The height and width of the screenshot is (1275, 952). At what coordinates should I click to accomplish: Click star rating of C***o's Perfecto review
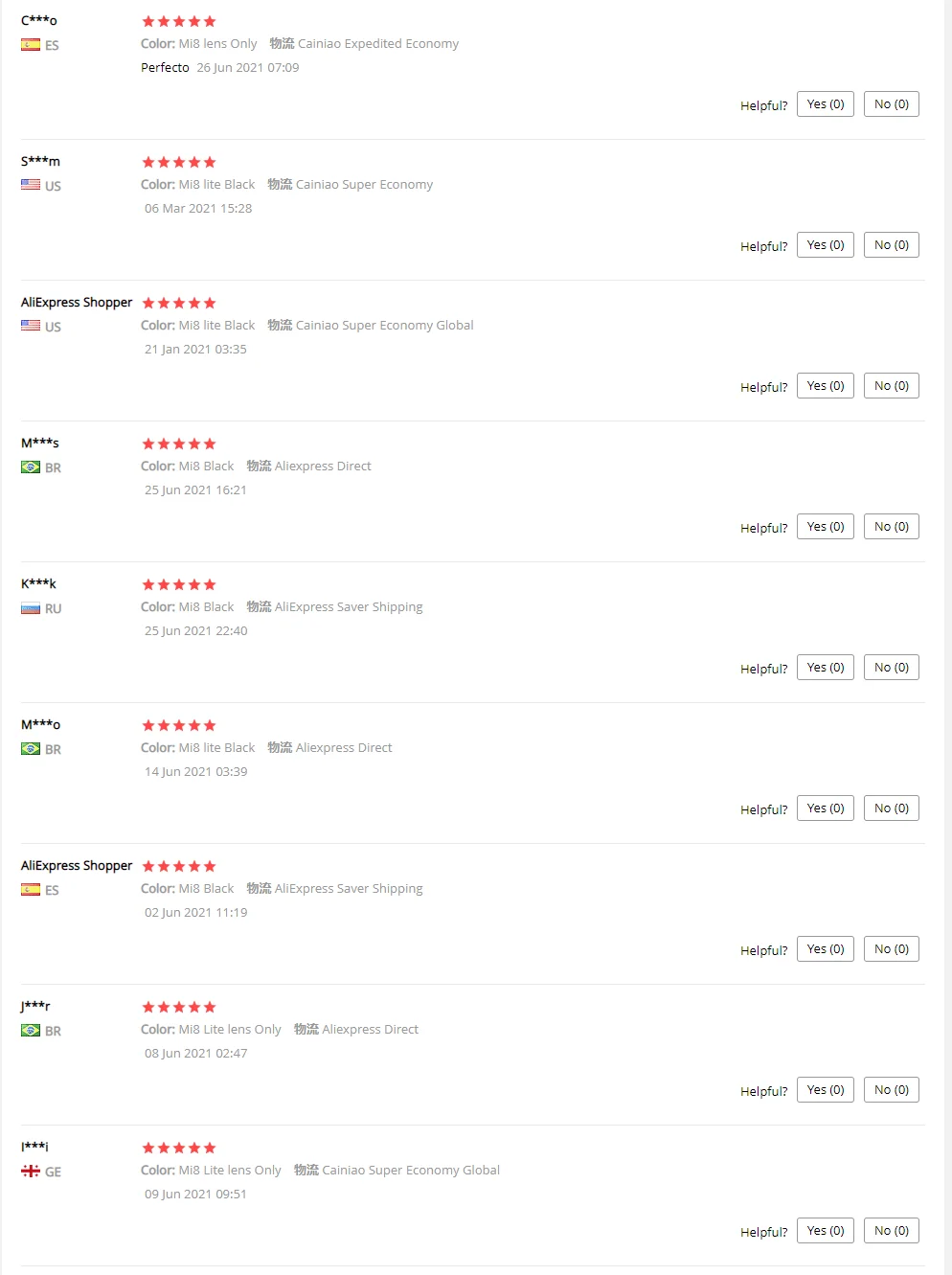[179, 21]
